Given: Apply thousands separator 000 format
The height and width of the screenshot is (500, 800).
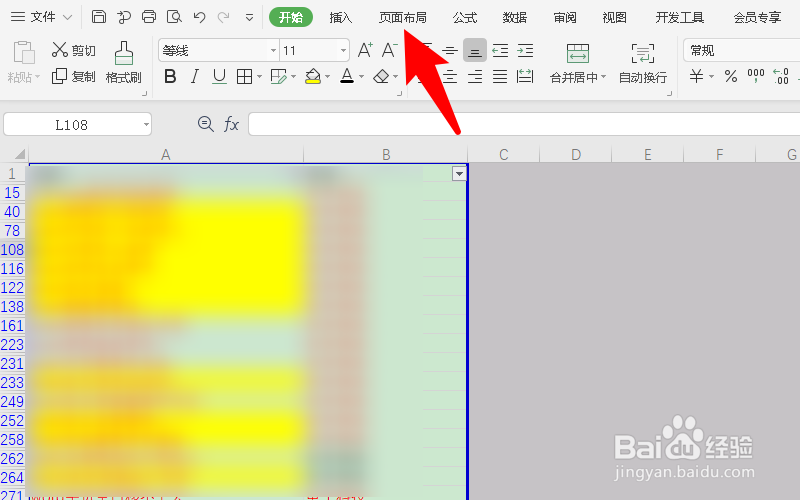Looking at the screenshot, I should pos(756,76).
